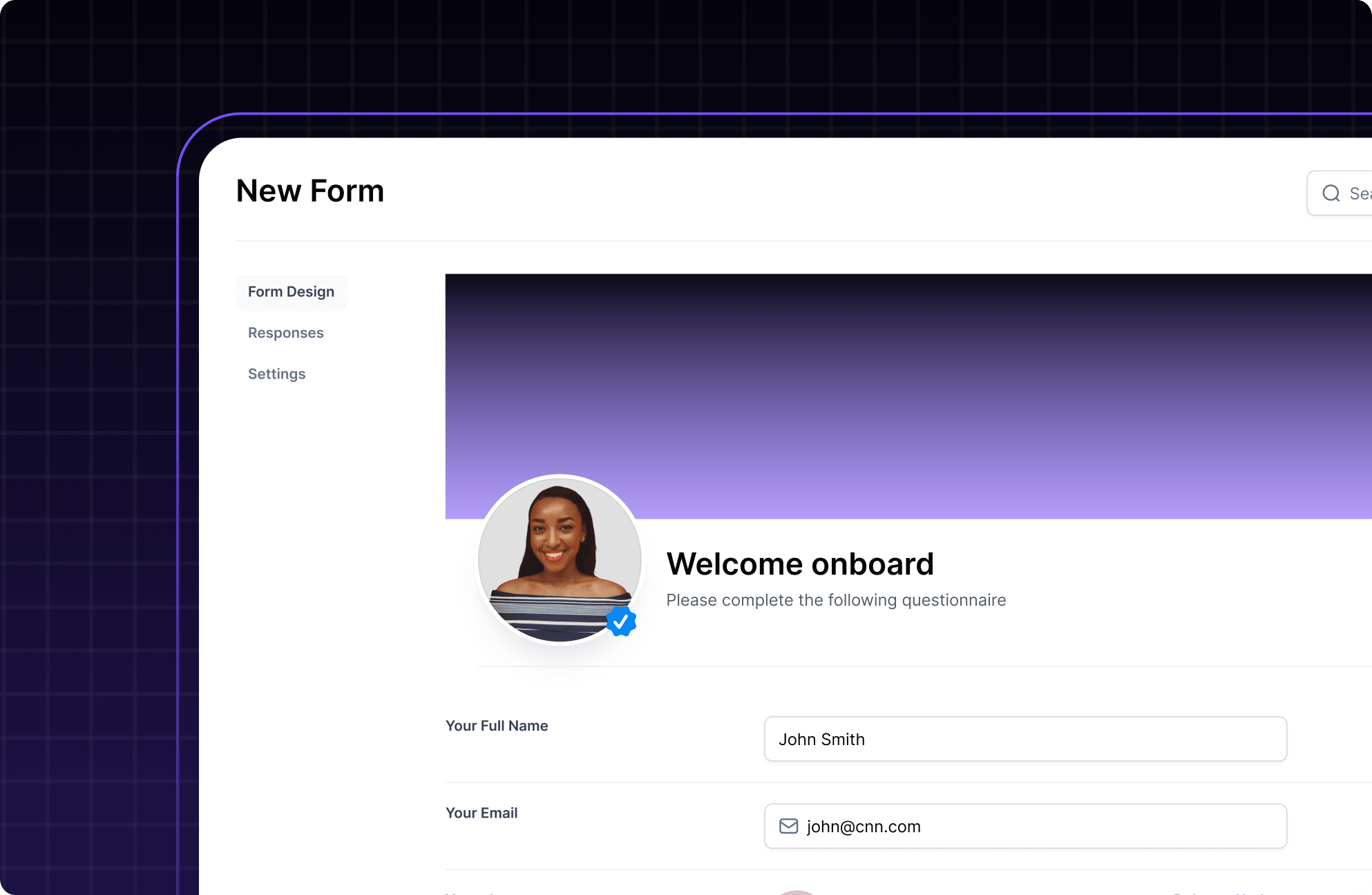Open the Form Design section
Screen dimensions: 1372x895
click(291, 292)
